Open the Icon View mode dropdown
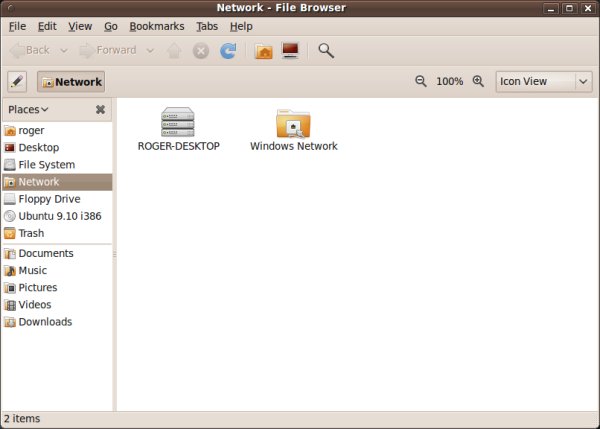The image size is (600, 429). [544, 82]
